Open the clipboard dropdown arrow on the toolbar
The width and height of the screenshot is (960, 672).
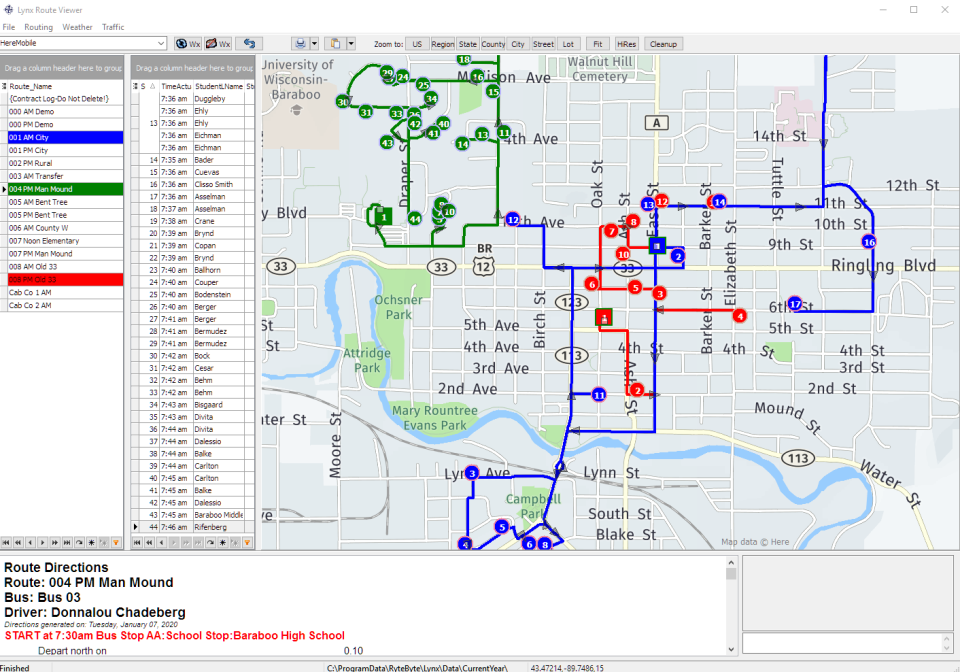pos(352,43)
